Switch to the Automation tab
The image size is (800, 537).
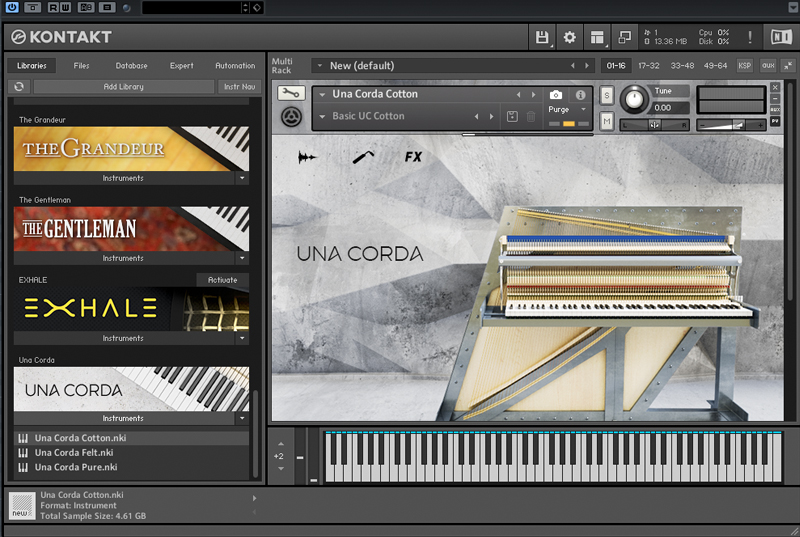point(235,65)
